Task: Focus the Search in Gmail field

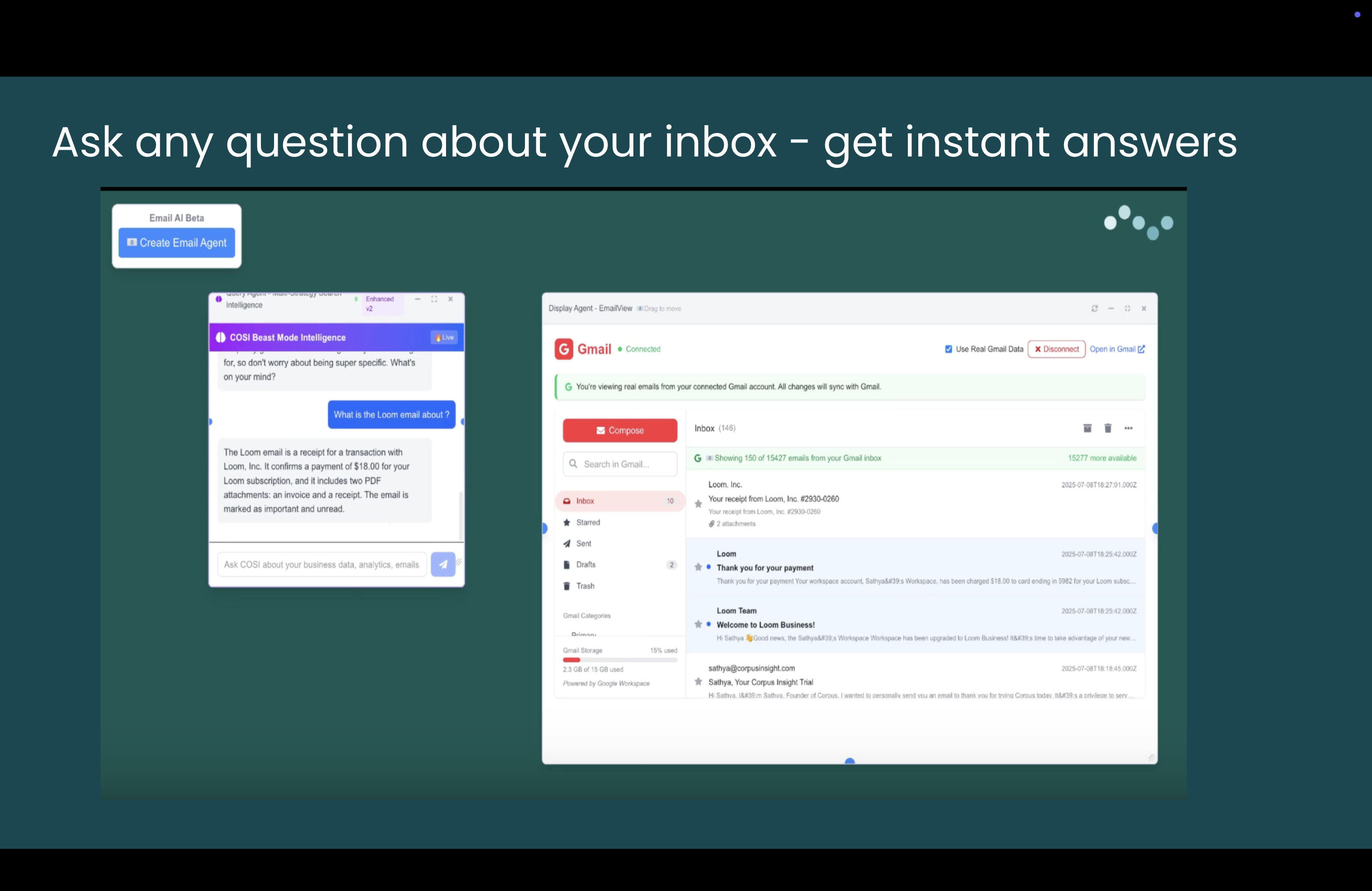Action: pyautogui.click(x=620, y=464)
